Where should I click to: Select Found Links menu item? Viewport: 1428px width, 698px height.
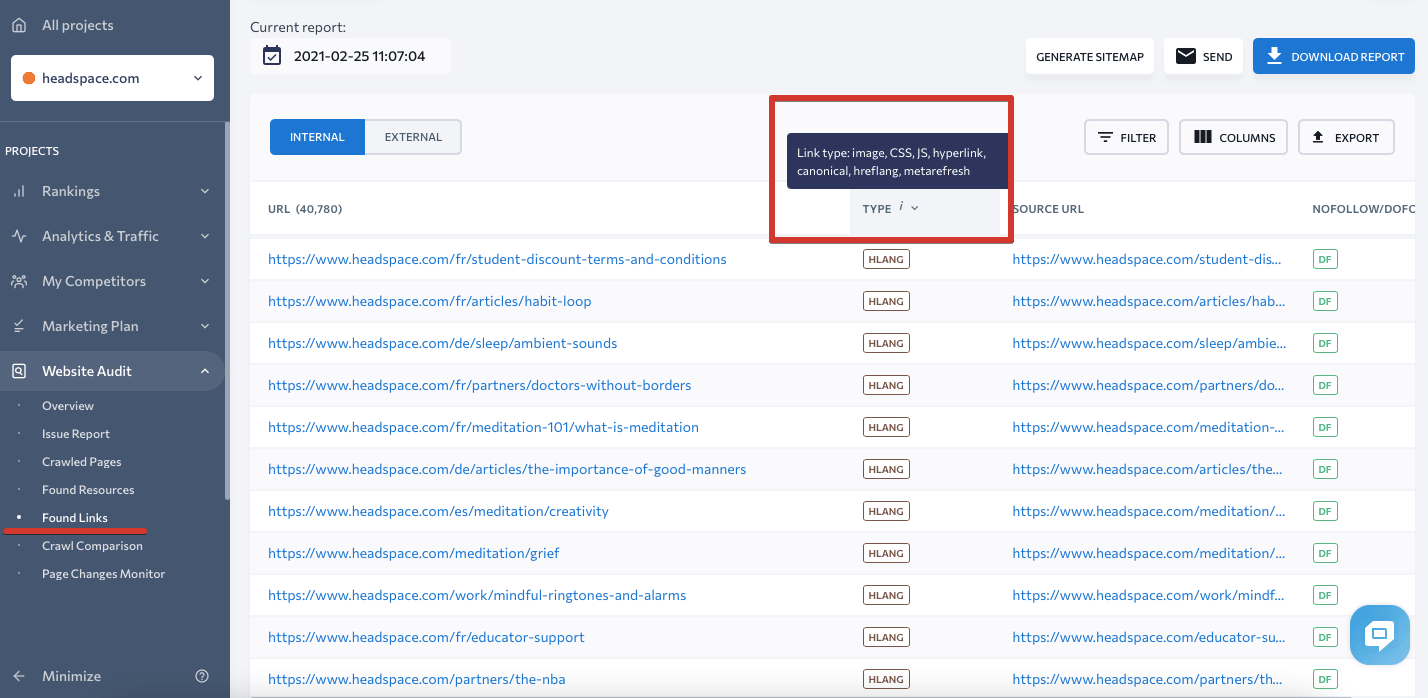pos(75,518)
